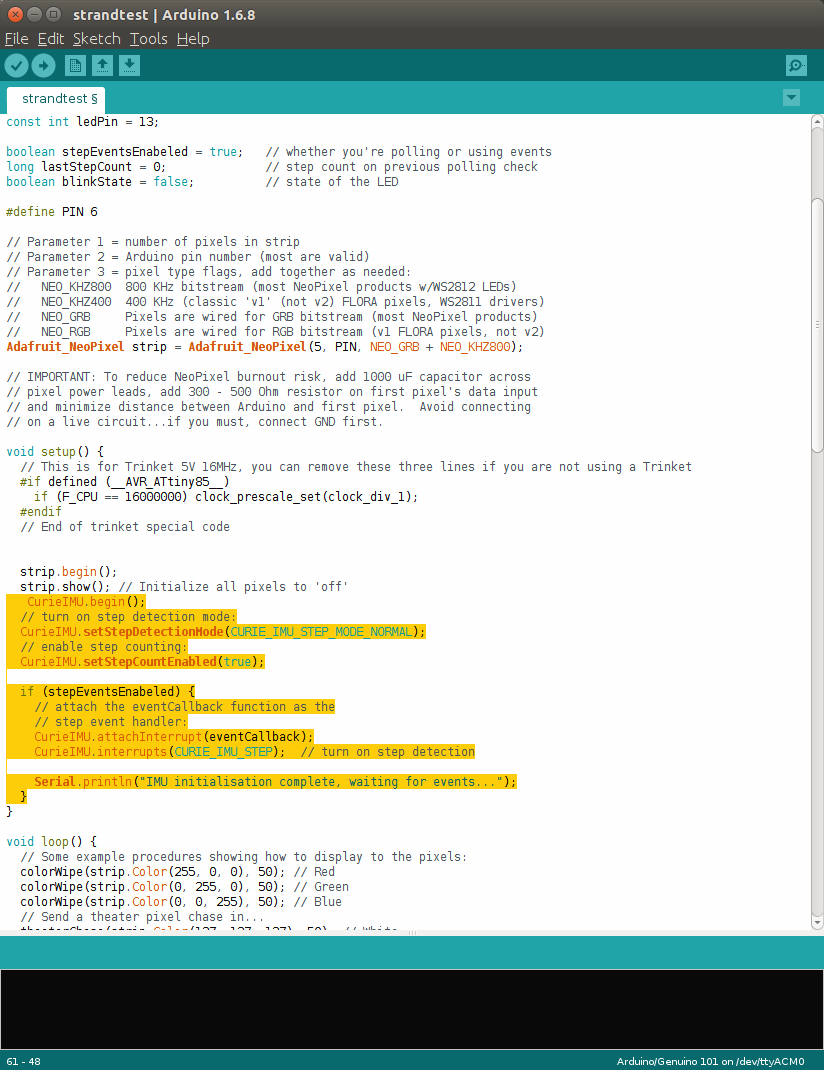Click the '#endif' line
Image resolution: width=824 pixels, height=1070 pixels.
coord(41,512)
